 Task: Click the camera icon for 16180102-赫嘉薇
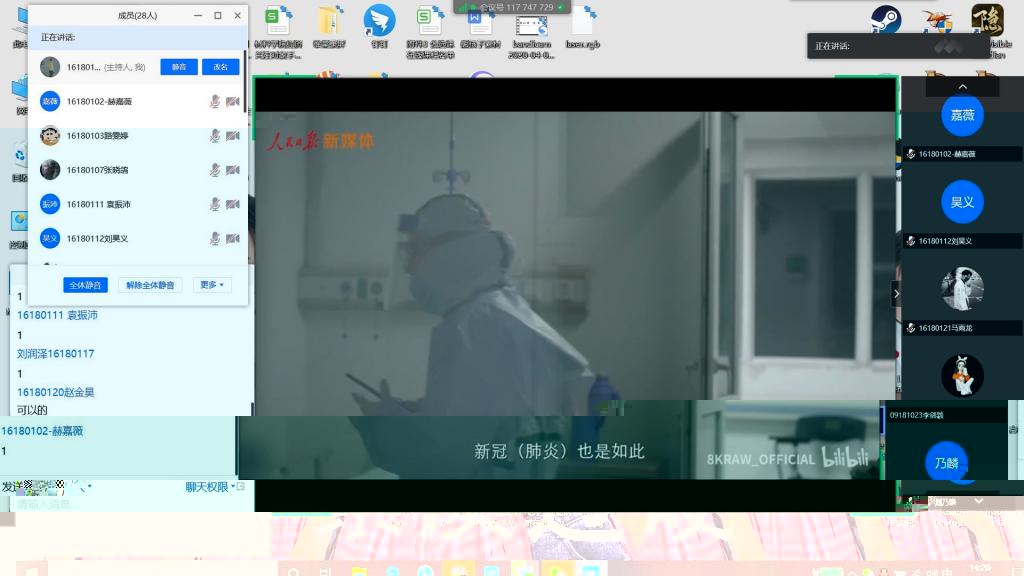pyautogui.click(x=232, y=101)
